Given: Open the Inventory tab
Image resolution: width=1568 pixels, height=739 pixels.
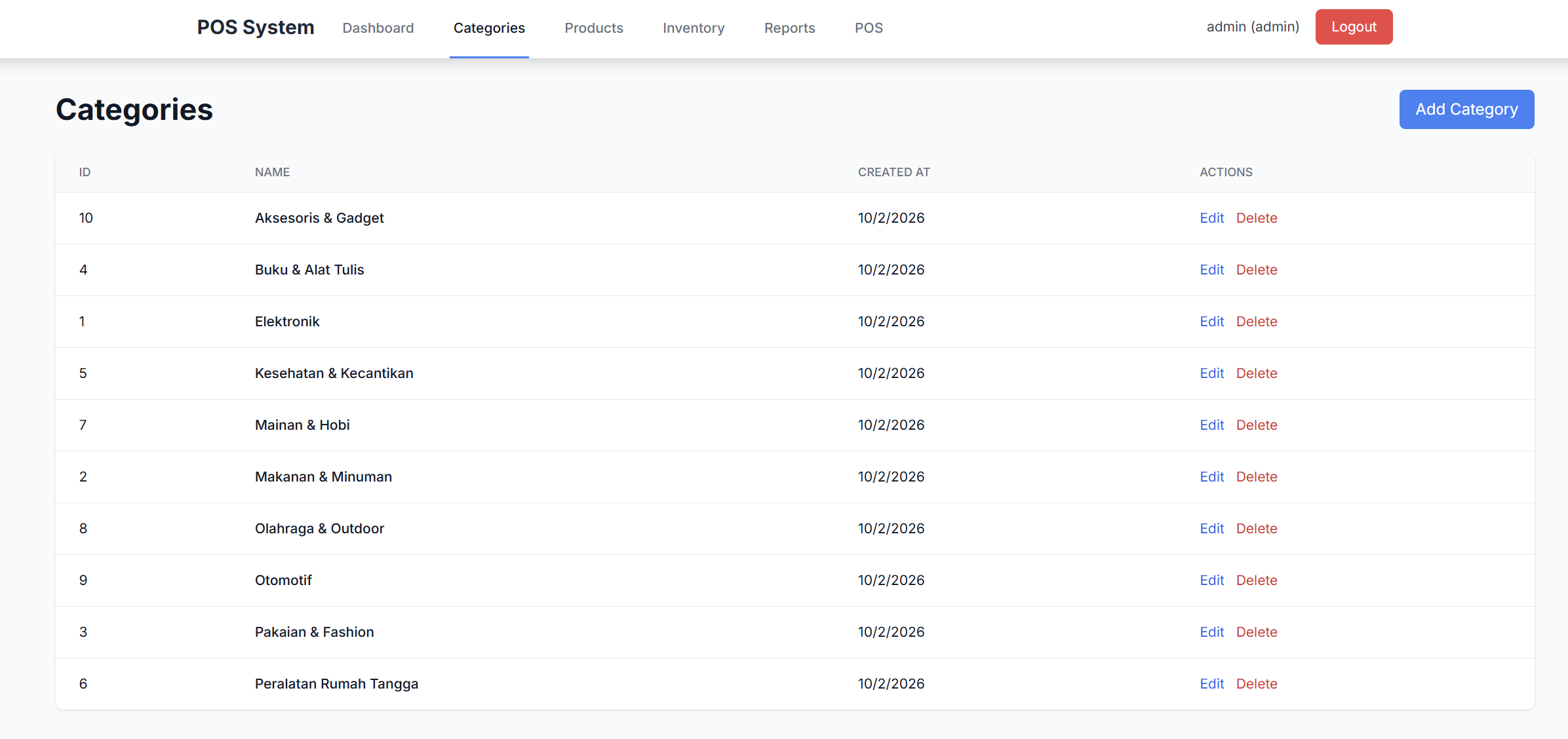Looking at the screenshot, I should click(x=694, y=28).
